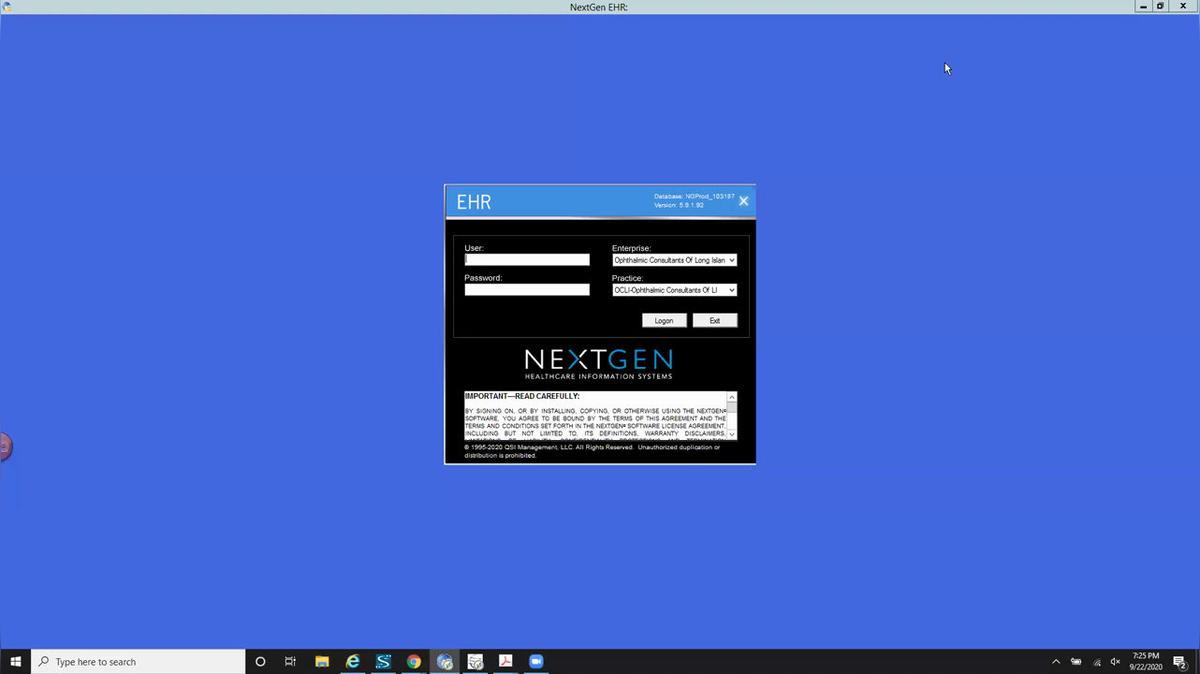
Task: Open Internet Explorer from the taskbar
Action: [352, 662]
